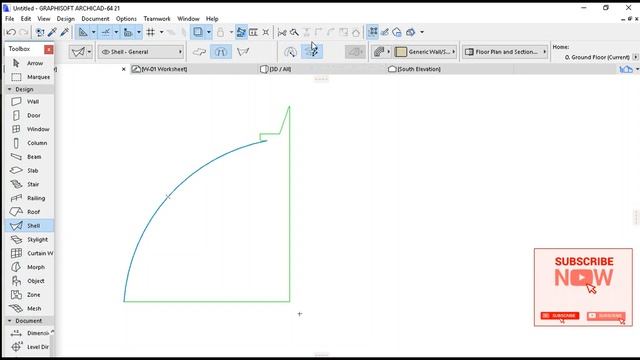Open the Design menu
Image resolution: width=640 pixels, height=360 pixels.
(x=65, y=19)
